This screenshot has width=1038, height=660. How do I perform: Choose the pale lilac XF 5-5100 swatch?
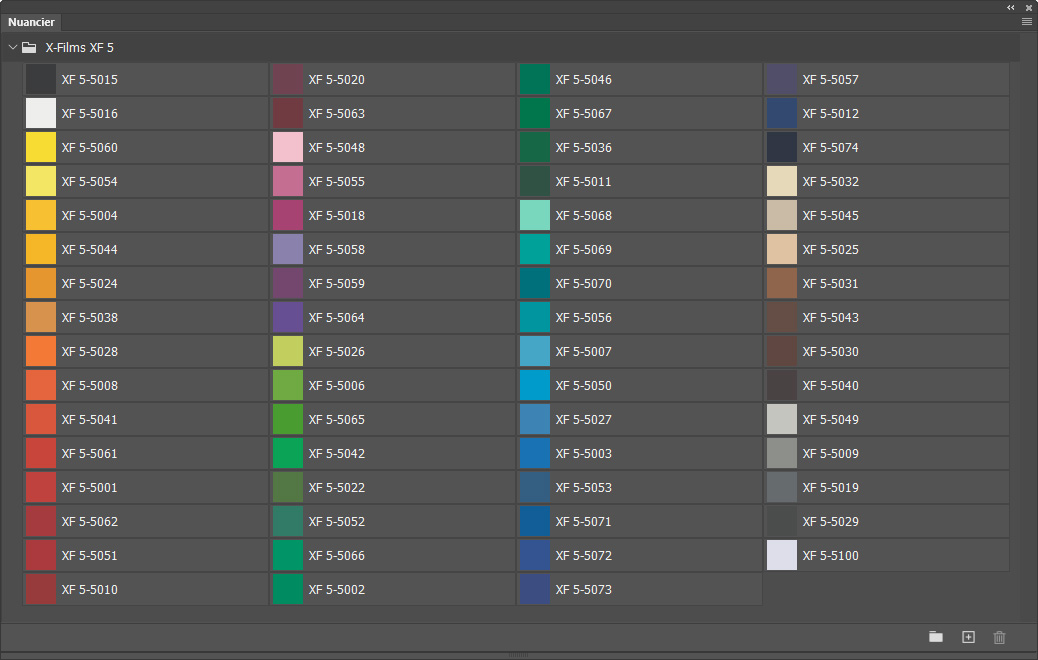coord(782,555)
